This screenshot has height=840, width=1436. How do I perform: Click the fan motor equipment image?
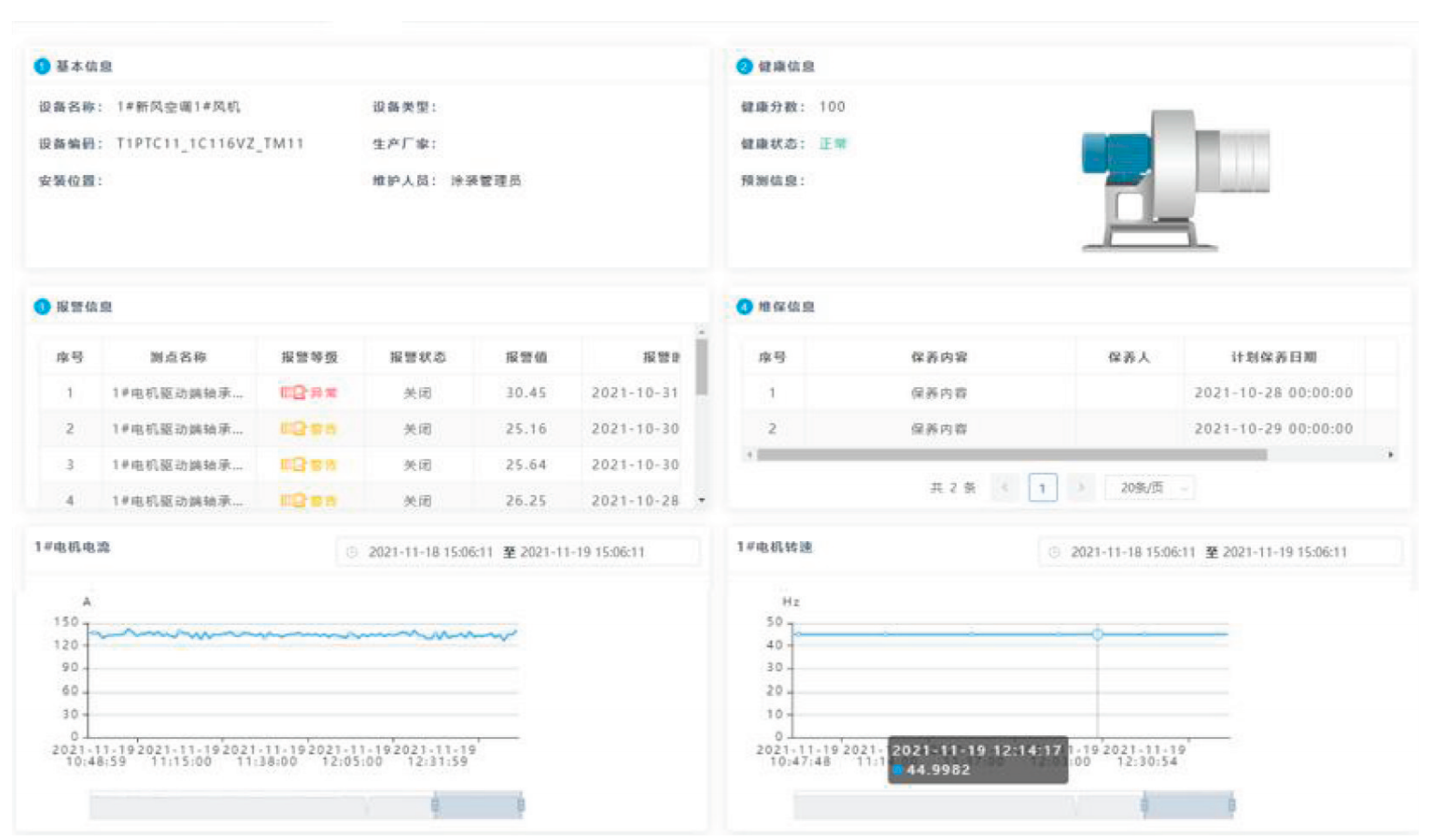click(1174, 180)
